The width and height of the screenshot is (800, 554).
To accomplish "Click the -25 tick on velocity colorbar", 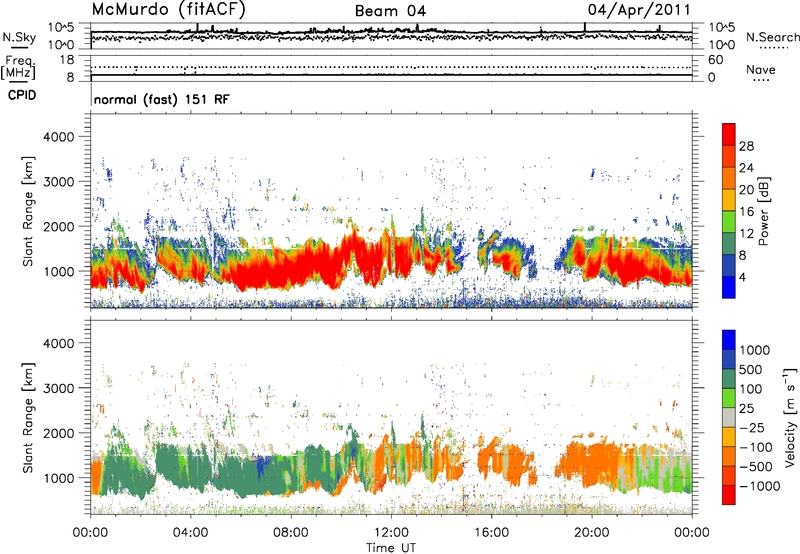I will 753,427.
